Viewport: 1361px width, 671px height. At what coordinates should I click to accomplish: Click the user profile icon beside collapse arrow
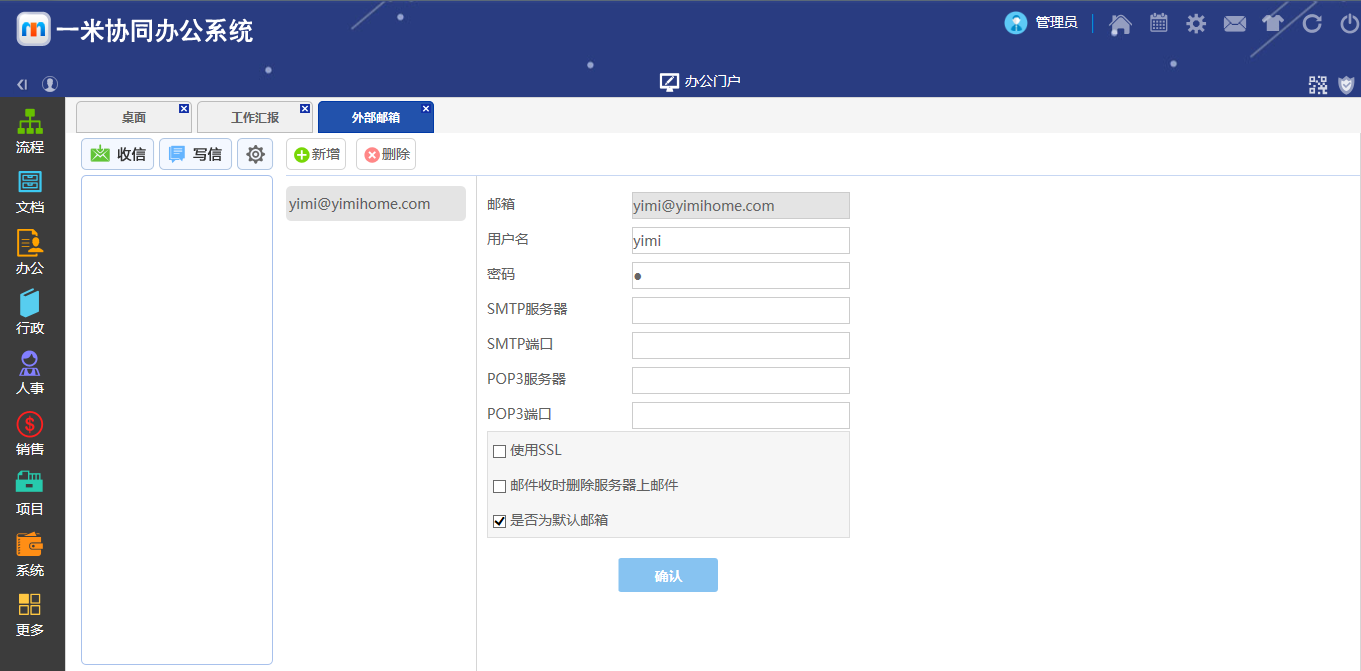click(x=50, y=85)
